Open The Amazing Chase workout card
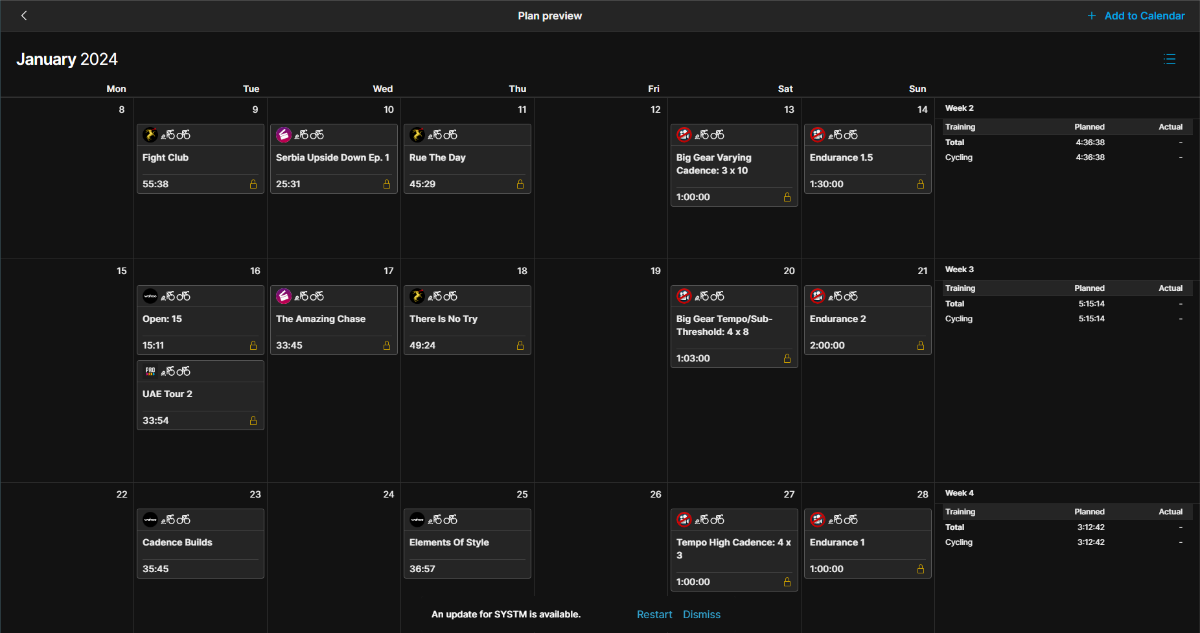The height and width of the screenshot is (633, 1200). tap(334, 320)
